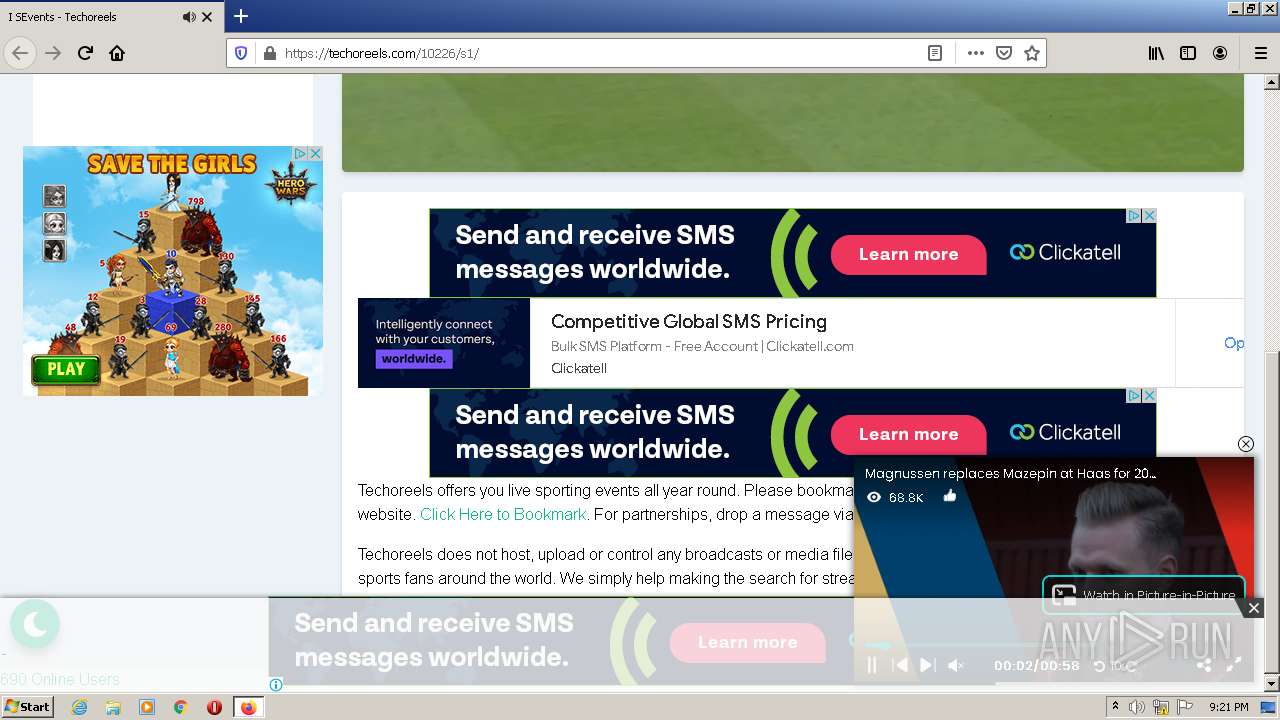Pause the floating video

coord(871,665)
